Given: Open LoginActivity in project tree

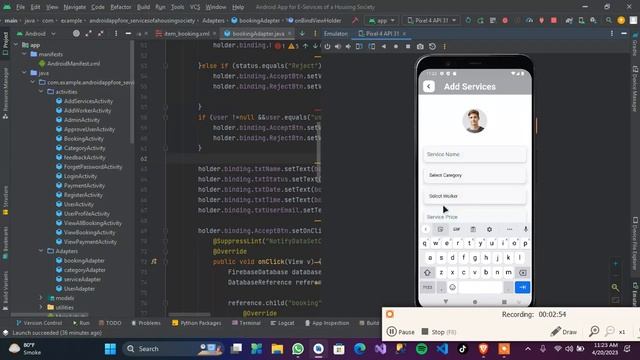Looking at the screenshot, I should coord(77,176).
